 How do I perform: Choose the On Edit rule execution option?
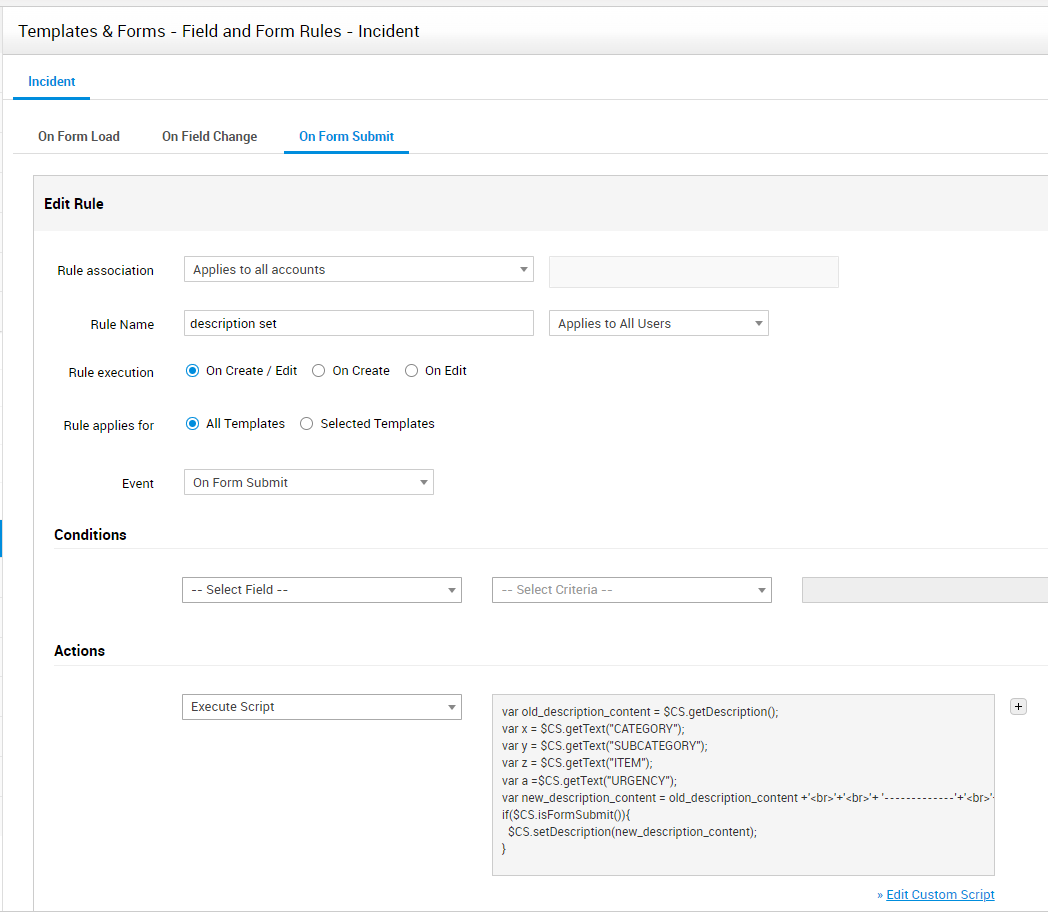click(x=411, y=370)
